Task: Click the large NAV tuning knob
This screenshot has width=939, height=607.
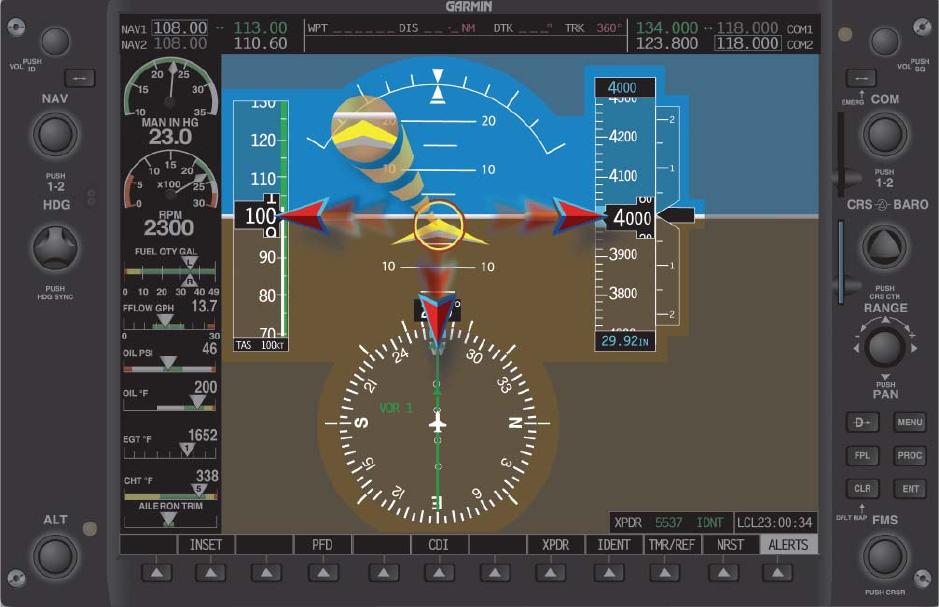Action: (55, 133)
